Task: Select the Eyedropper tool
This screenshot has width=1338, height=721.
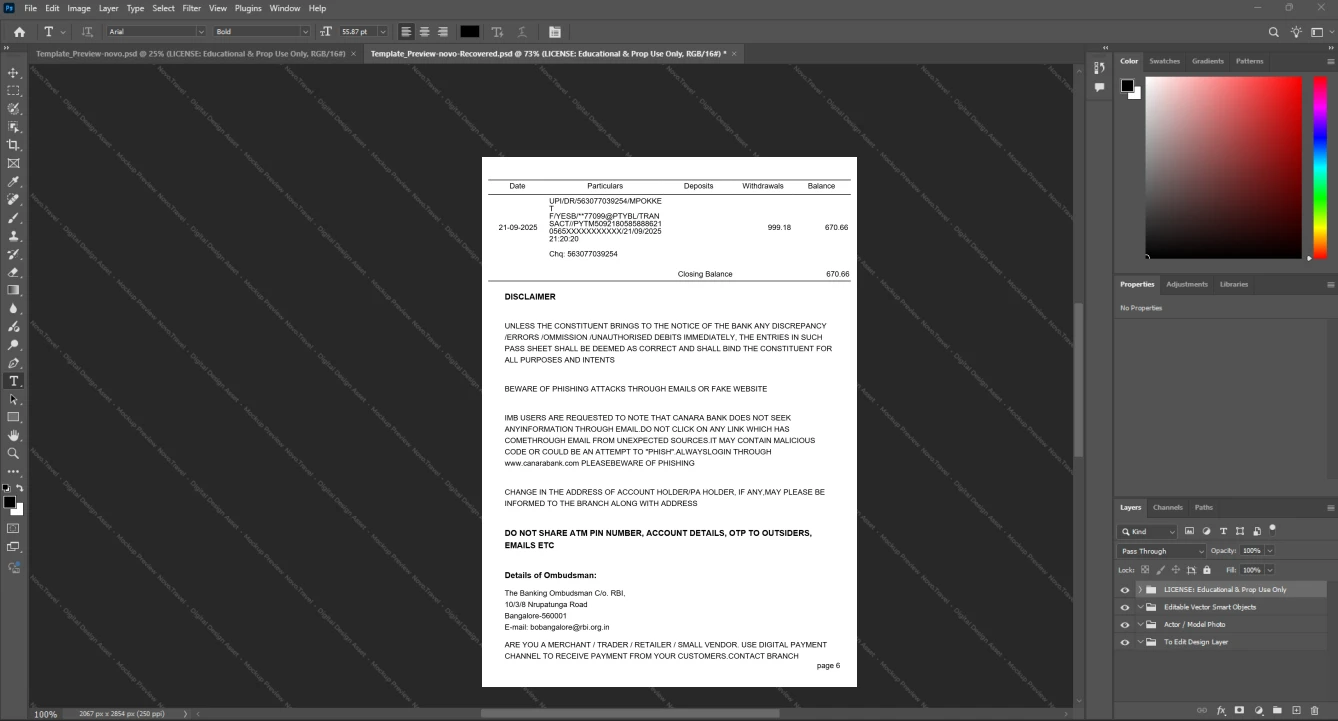Action: pyautogui.click(x=13, y=182)
